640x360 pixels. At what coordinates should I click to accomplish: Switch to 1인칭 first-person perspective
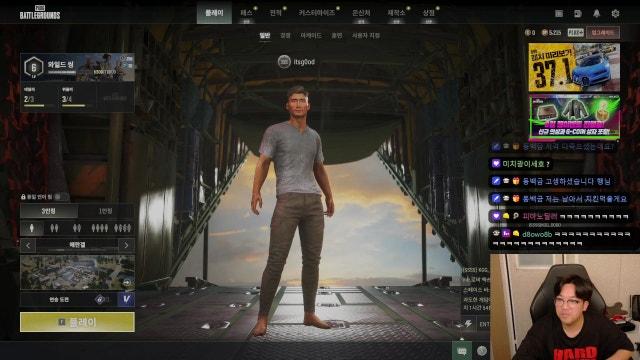coord(106,211)
